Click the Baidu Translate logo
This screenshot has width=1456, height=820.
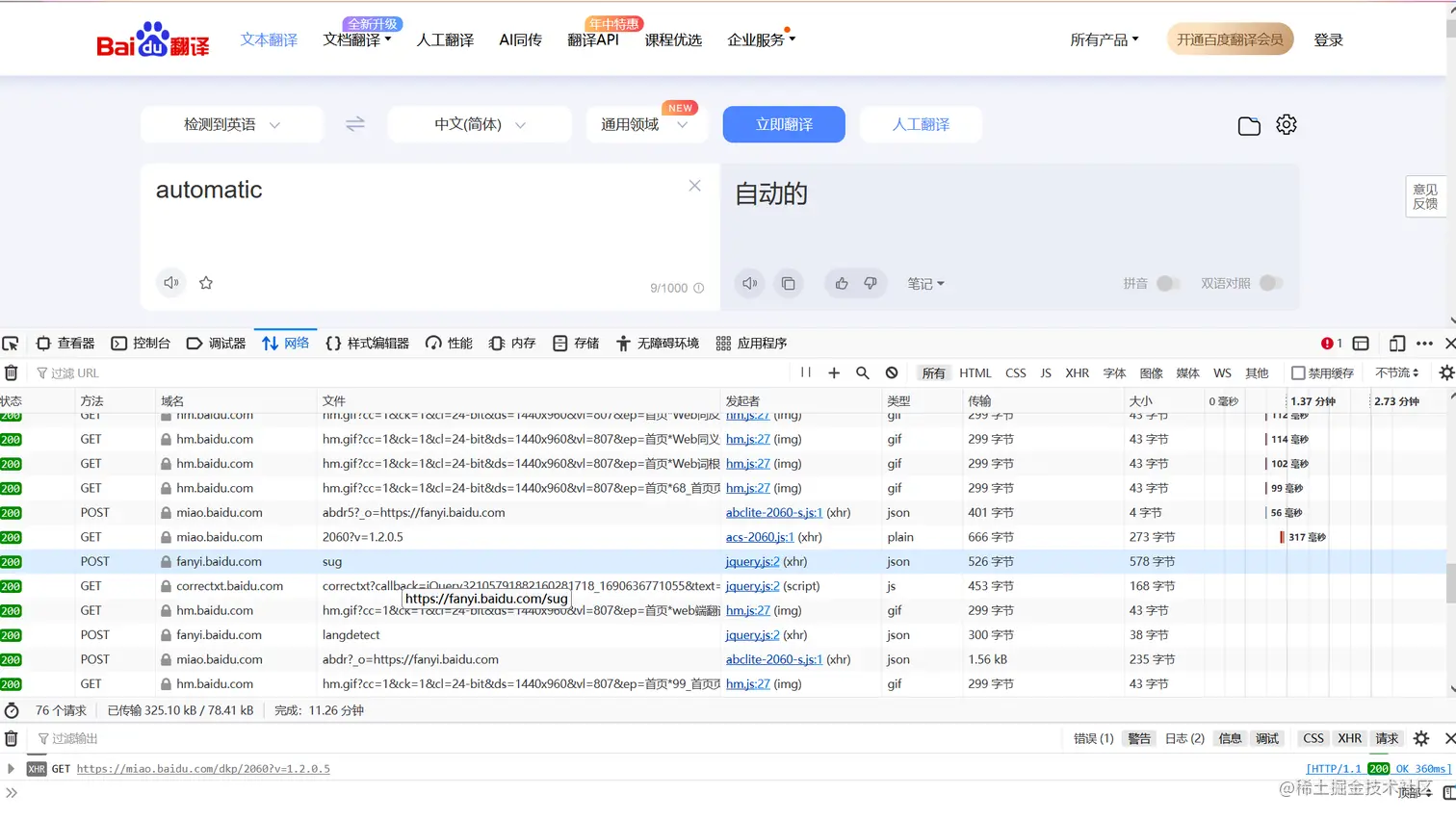pos(152,39)
